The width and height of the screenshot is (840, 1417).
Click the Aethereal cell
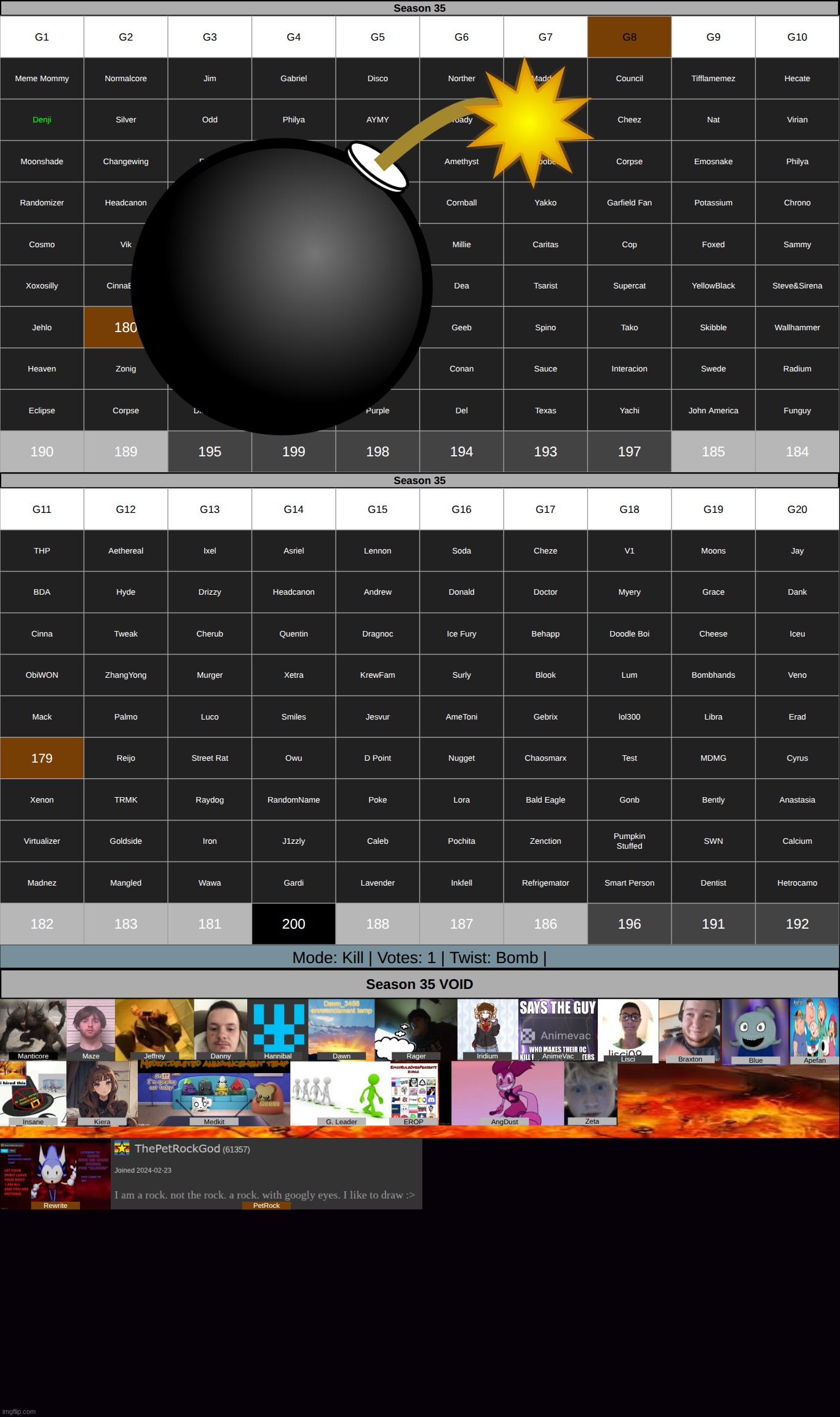pyautogui.click(x=125, y=550)
